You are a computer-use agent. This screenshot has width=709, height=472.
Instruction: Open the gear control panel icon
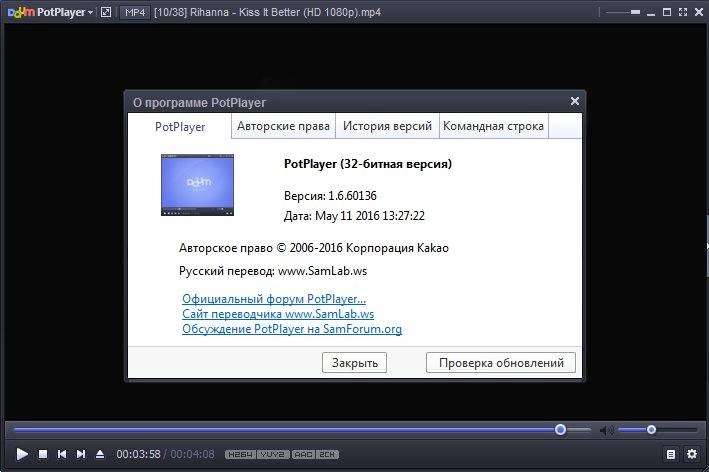pos(692,453)
